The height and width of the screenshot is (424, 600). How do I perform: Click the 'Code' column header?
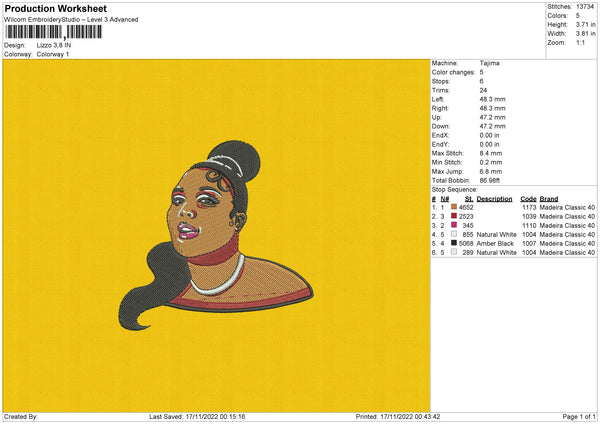[528, 199]
